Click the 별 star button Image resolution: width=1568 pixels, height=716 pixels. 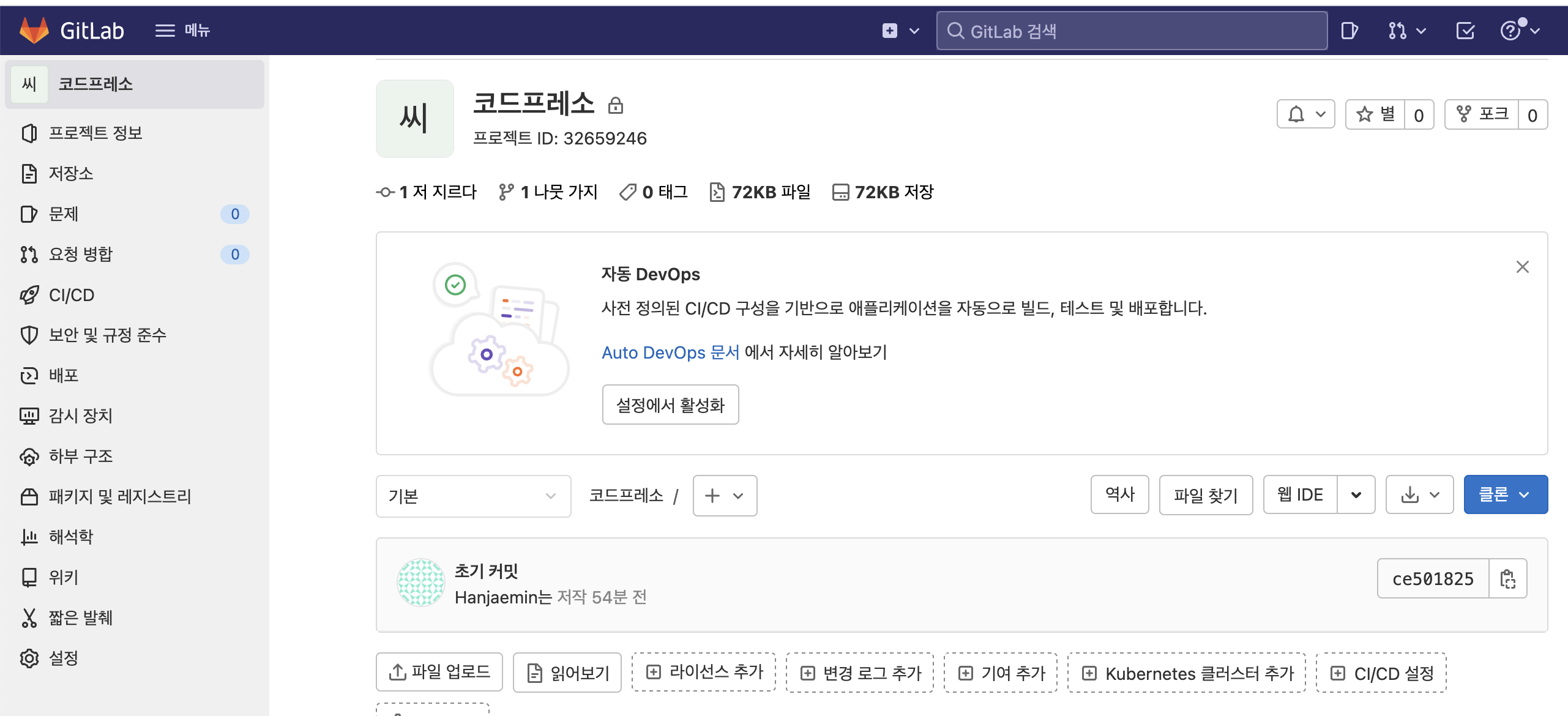pos(1376,114)
